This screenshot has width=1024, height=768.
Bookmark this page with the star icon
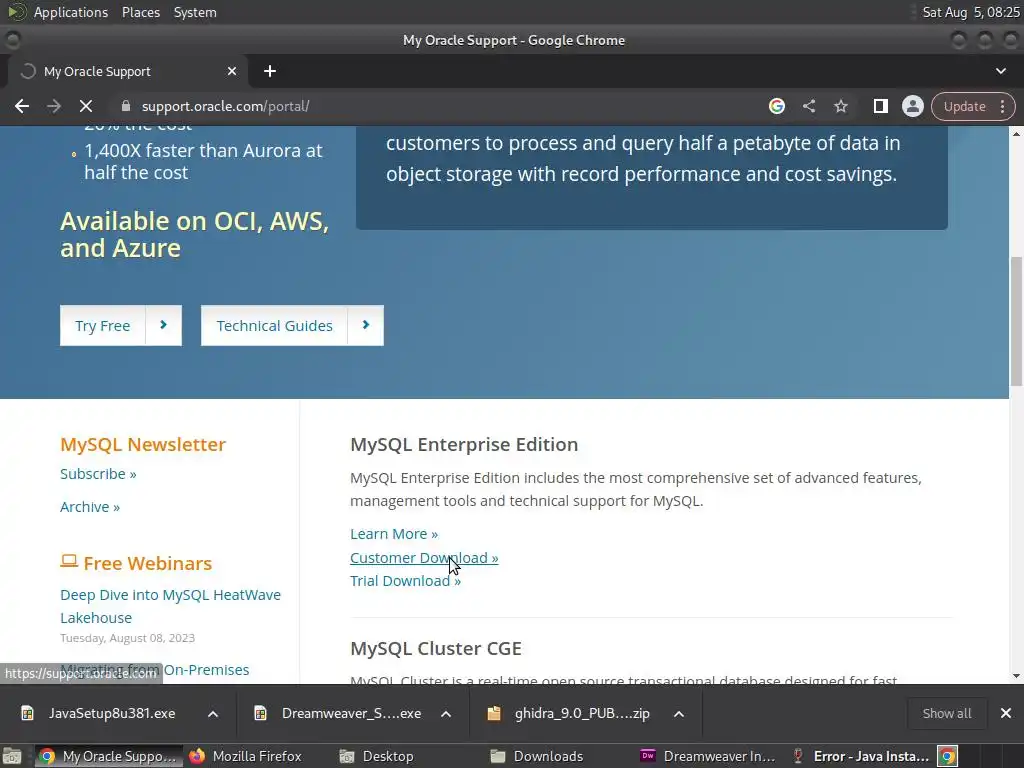(x=841, y=106)
